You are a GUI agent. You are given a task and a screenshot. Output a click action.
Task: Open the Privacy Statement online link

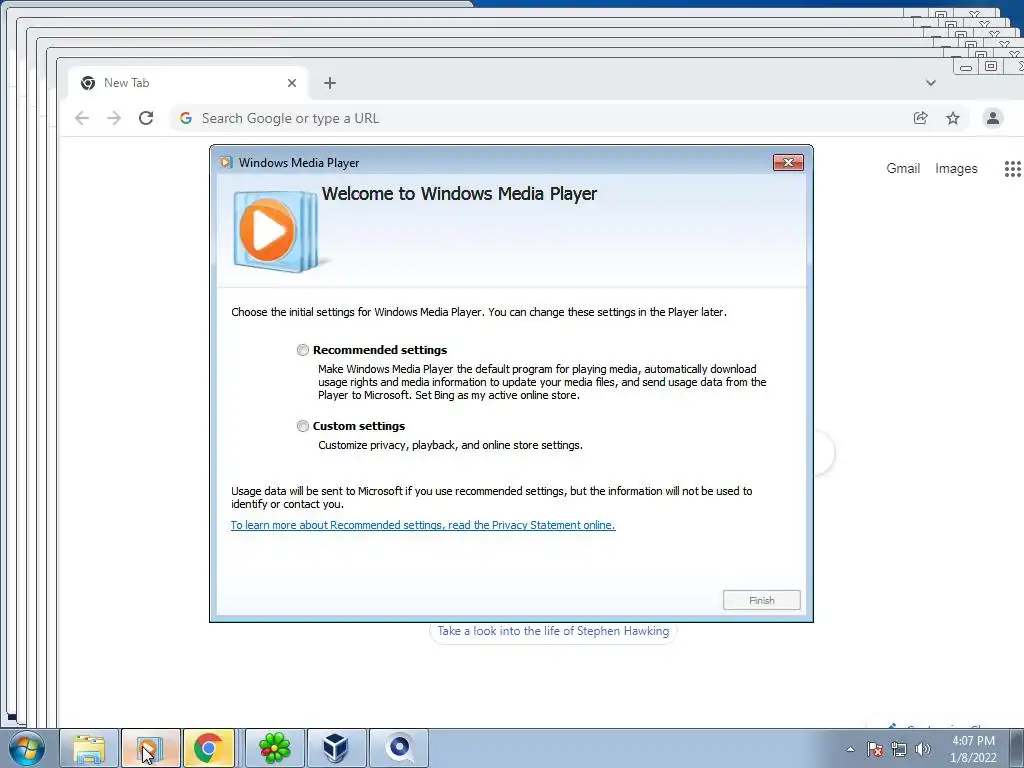tap(423, 525)
